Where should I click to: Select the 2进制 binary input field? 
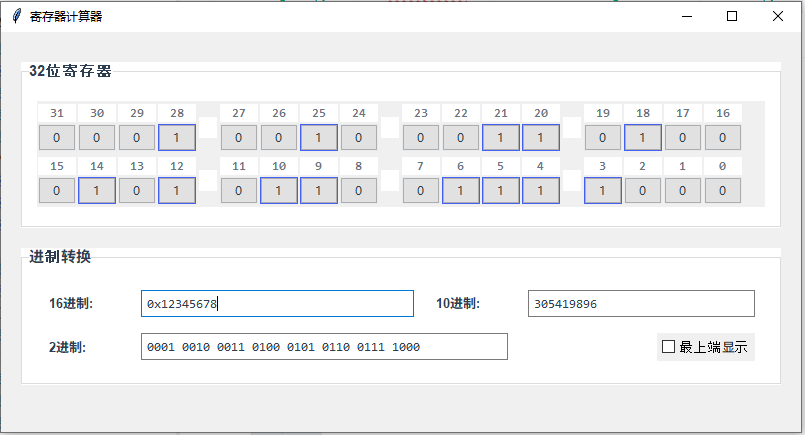tap(324, 347)
